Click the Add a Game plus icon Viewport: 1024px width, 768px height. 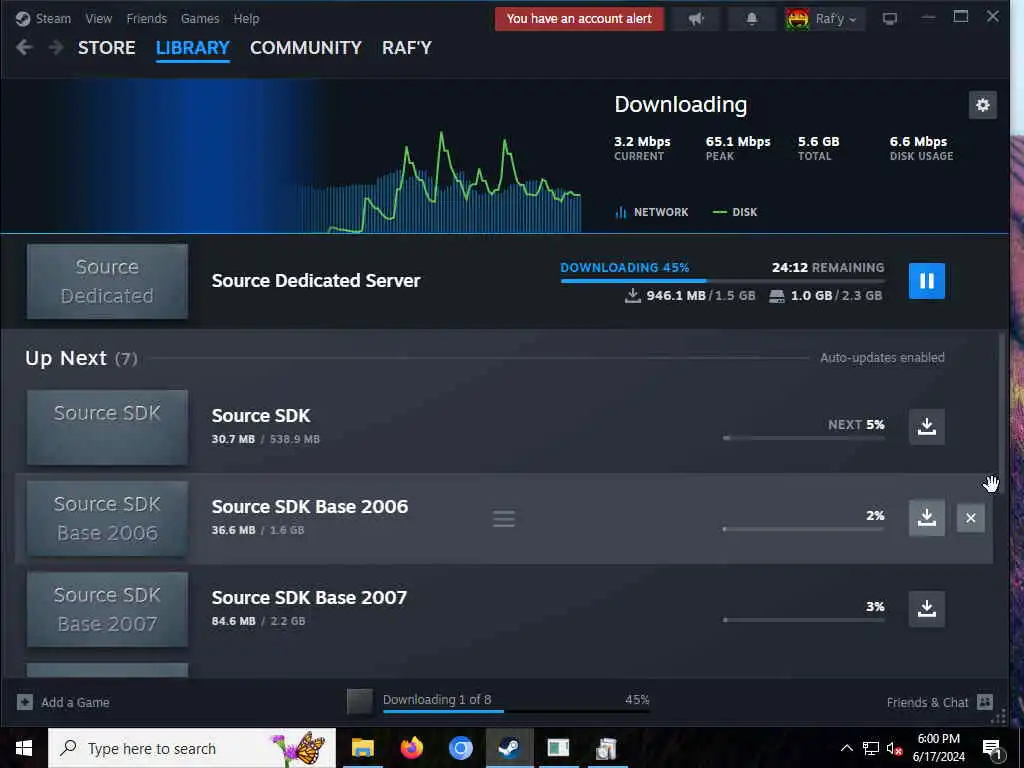(x=25, y=703)
